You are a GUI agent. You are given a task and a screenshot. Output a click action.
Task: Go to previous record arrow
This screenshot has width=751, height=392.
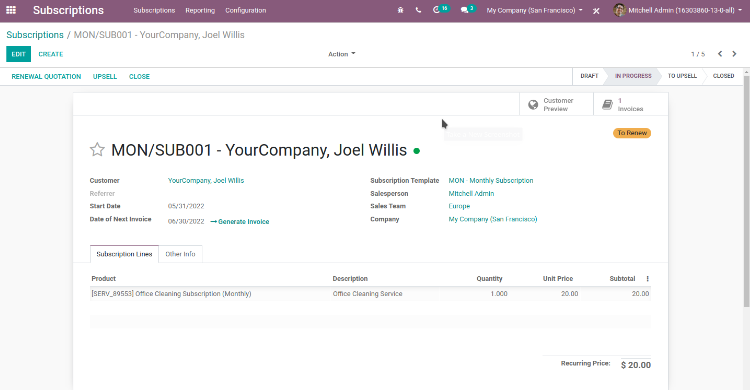[x=720, y=54]
